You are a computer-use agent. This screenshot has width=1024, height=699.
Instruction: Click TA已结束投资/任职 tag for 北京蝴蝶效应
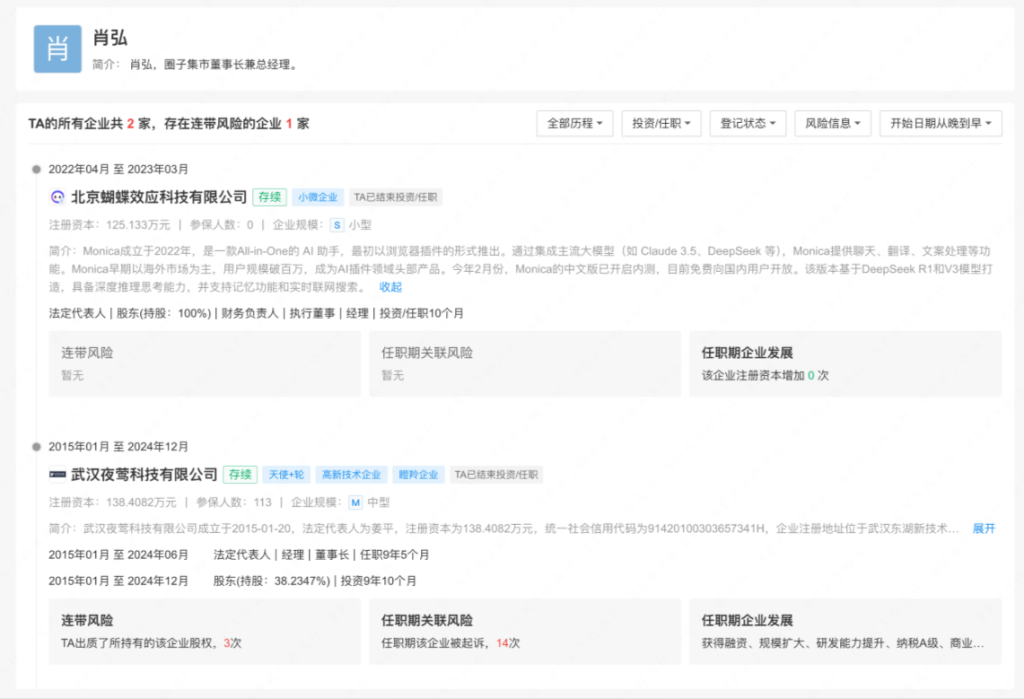coord(395,197)
